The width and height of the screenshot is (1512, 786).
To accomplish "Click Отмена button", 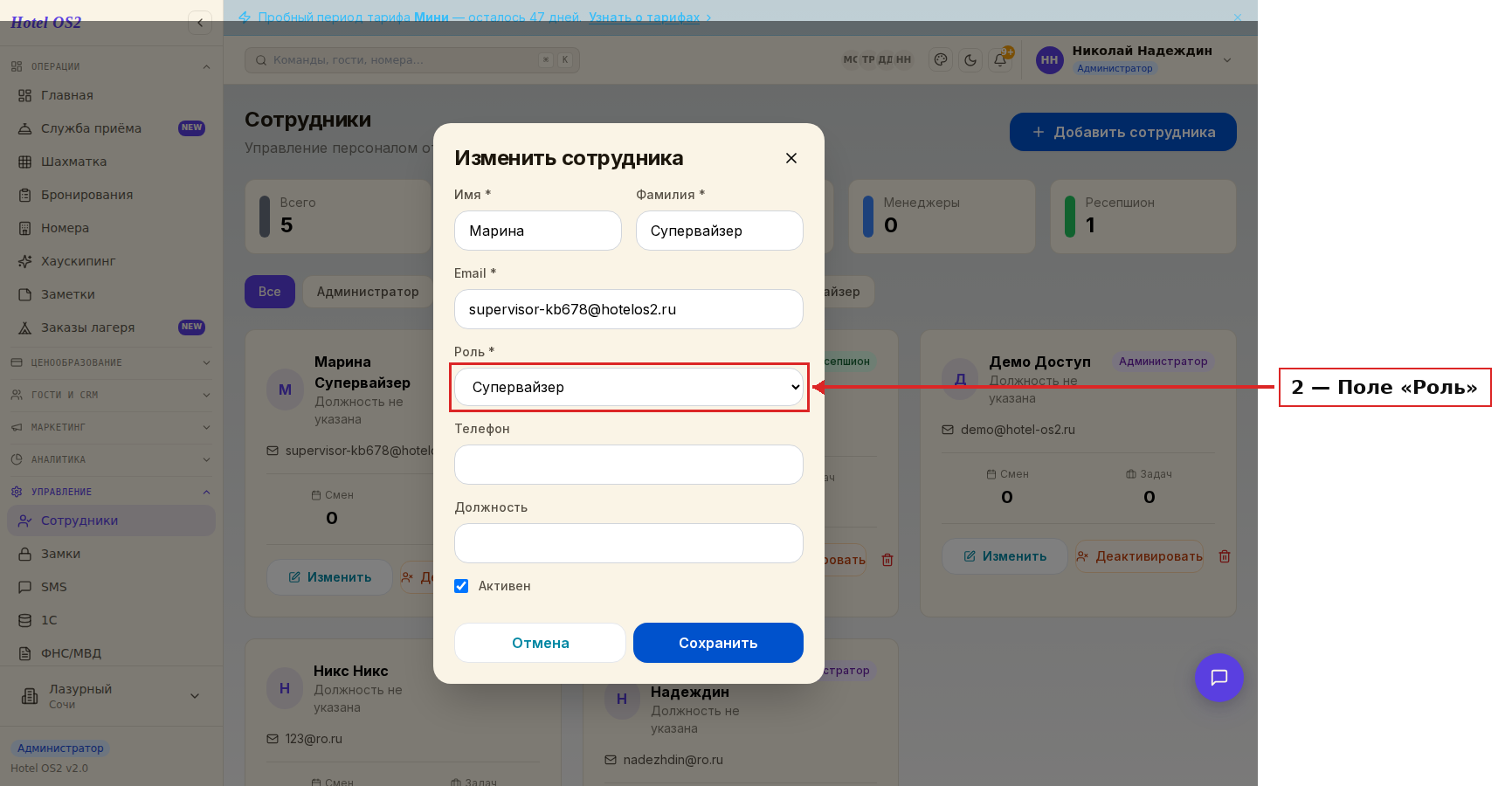I will pos(541,643).
